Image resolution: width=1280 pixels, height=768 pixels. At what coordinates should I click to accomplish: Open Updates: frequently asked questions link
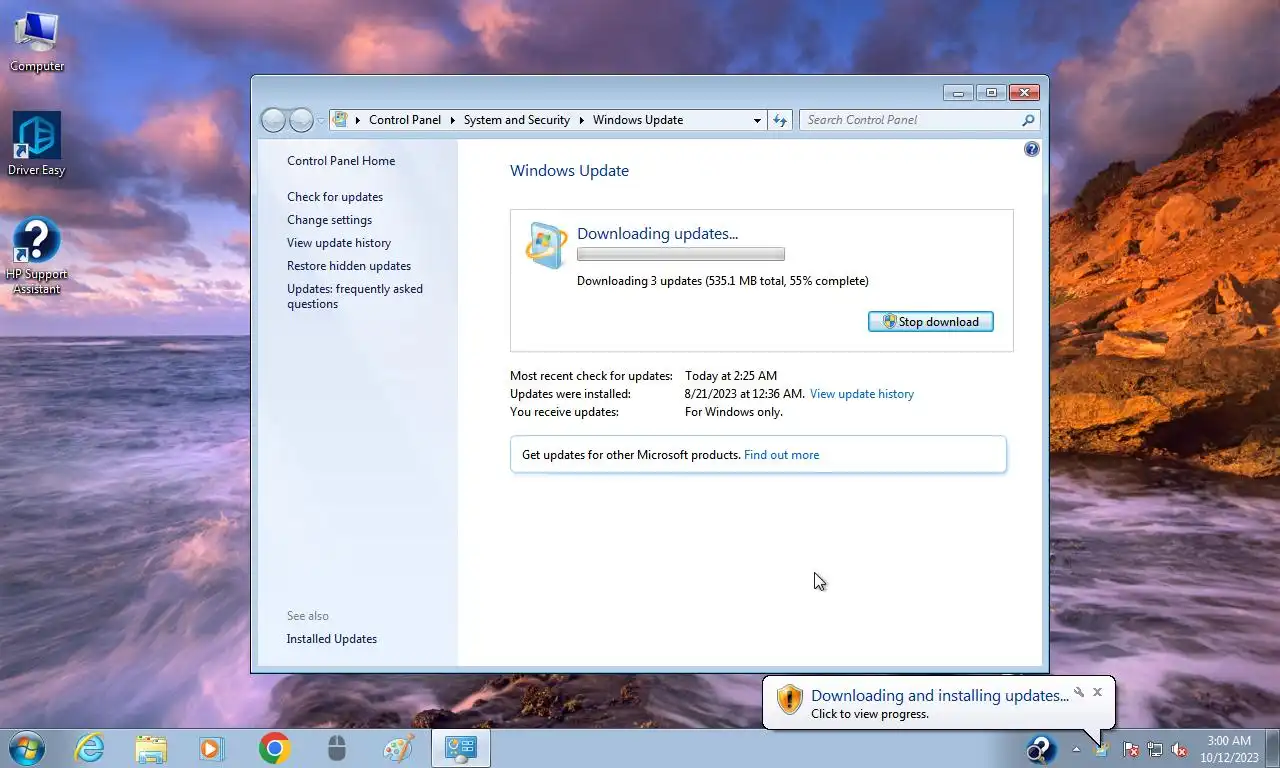(355, 296)
